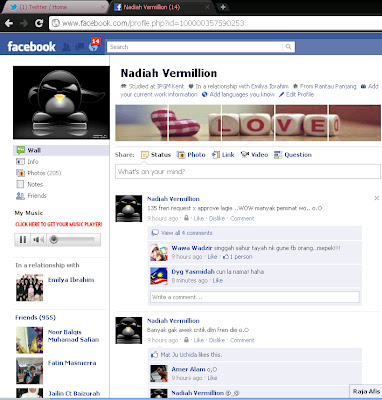The image size is (382, 400).
Task: Click the Write a comment field
Action: coord(255,297)
